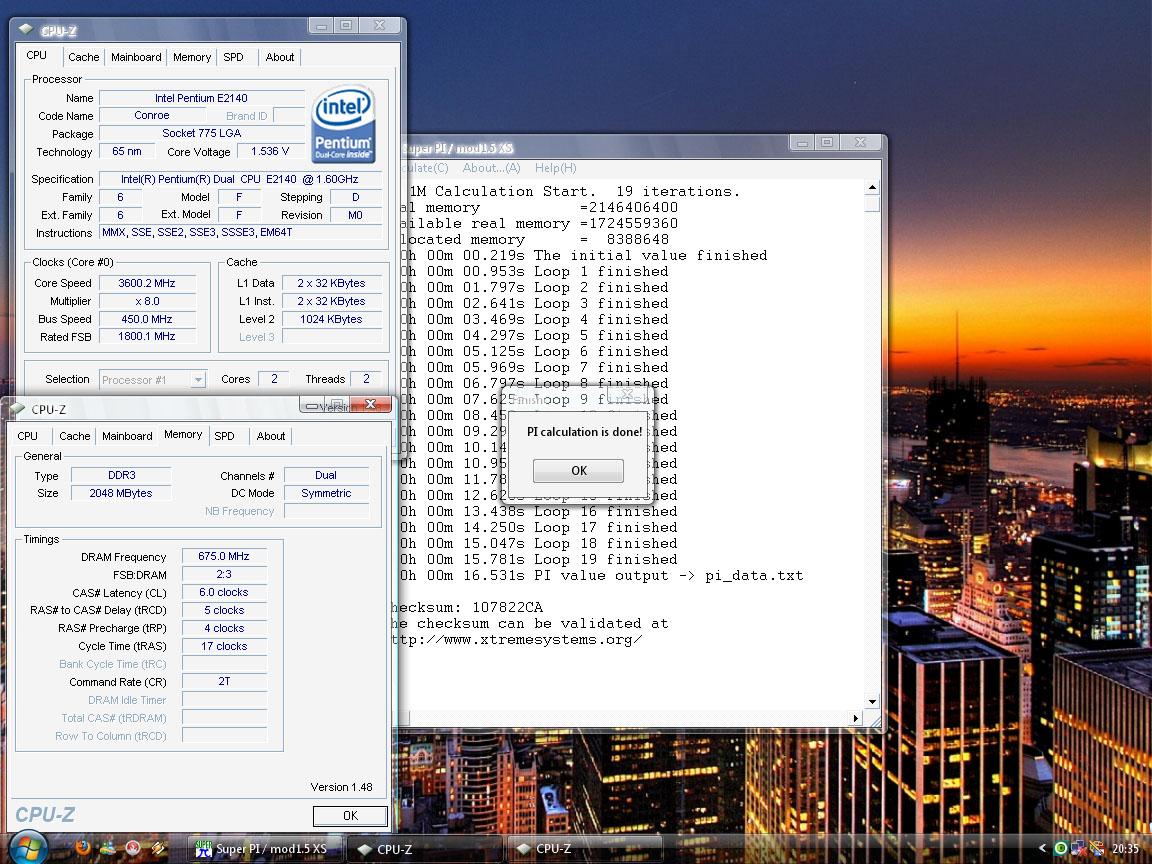Open the About...(A) menu in Super PI
1152x864 pixels.
coord(492,168)
